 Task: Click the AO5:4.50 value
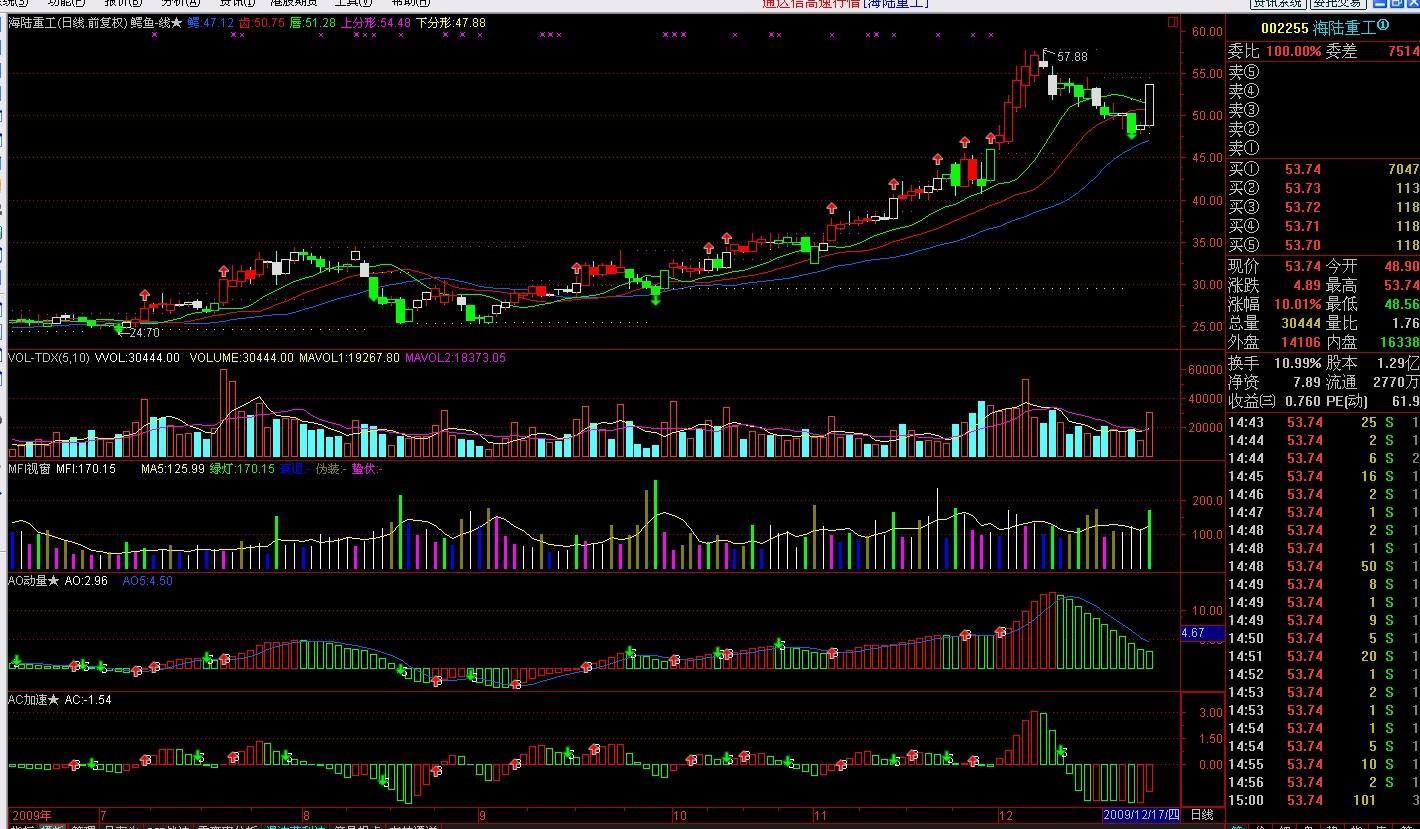[147, 580]
